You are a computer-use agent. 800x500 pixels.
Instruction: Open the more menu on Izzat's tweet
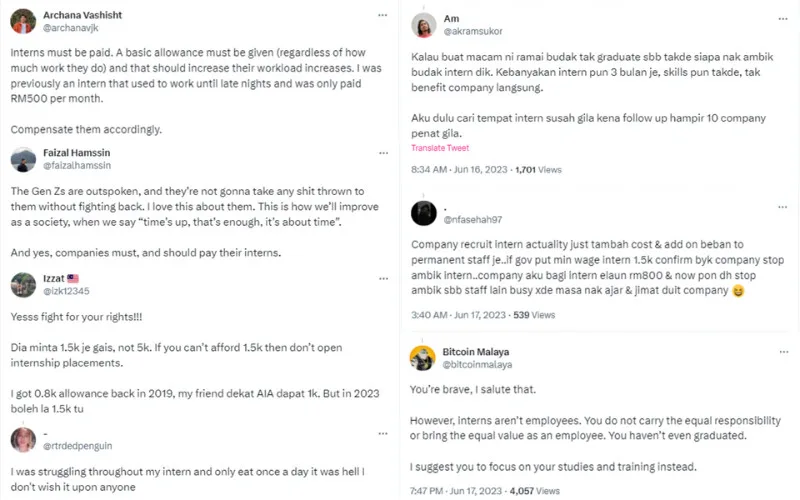[383, 275]
